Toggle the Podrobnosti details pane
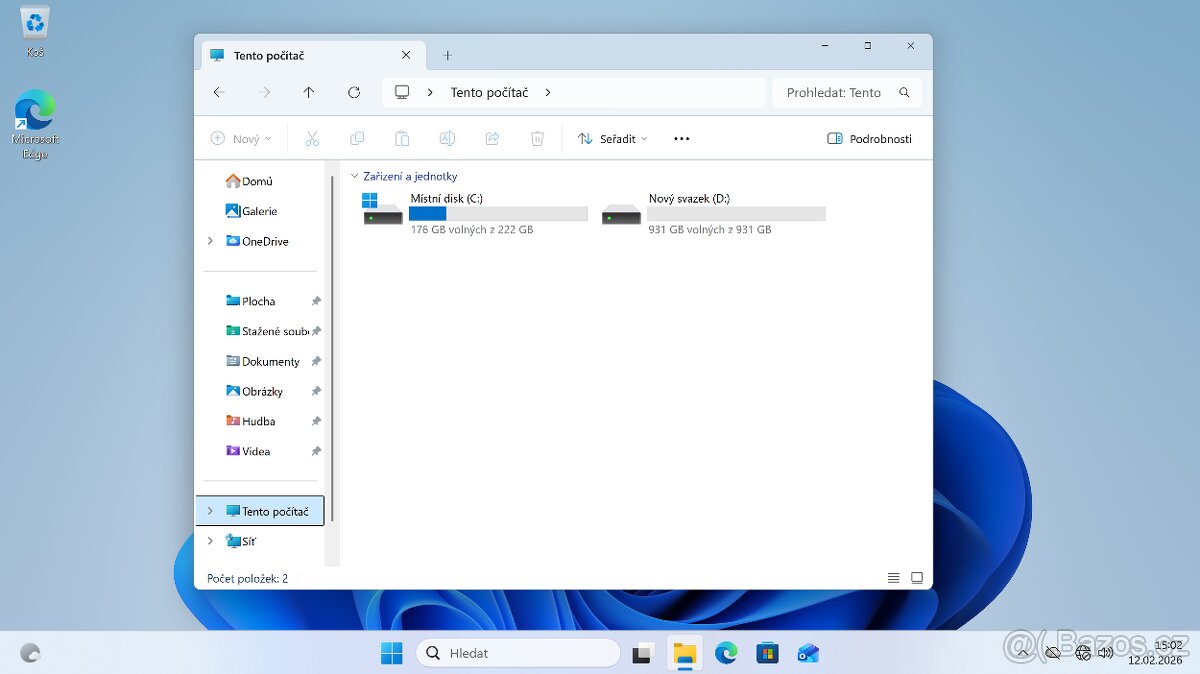This screenshot has height=674, width=1200. coord(869,139)
